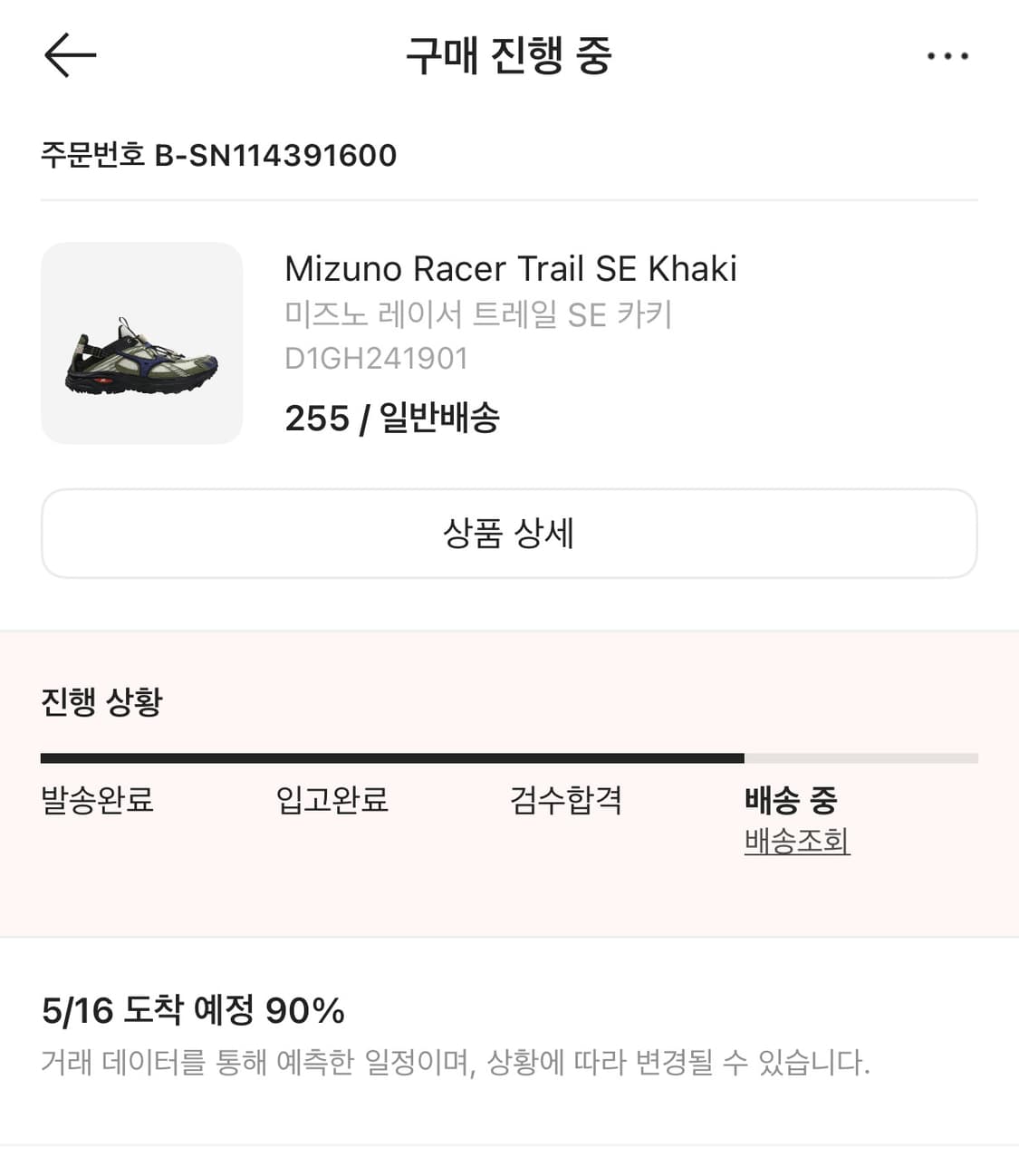Tap the 255 / 일반배송 size label
1019x1176 pixels.
[392, 418]
